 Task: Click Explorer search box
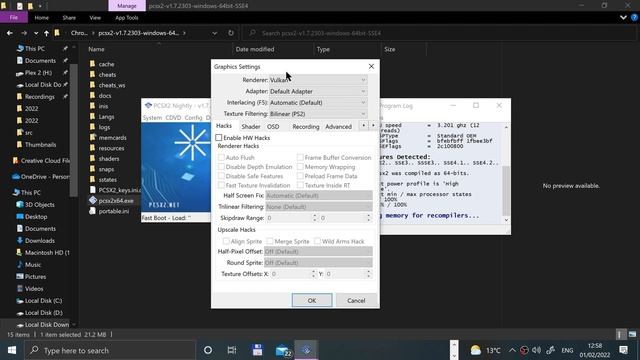(x=439, y=33)
